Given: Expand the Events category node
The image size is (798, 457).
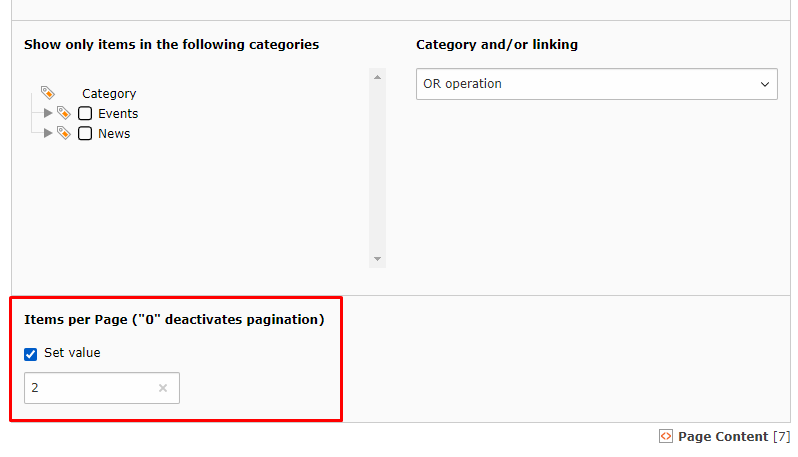Looking at the screenshot, I should (x=48, y=113).
